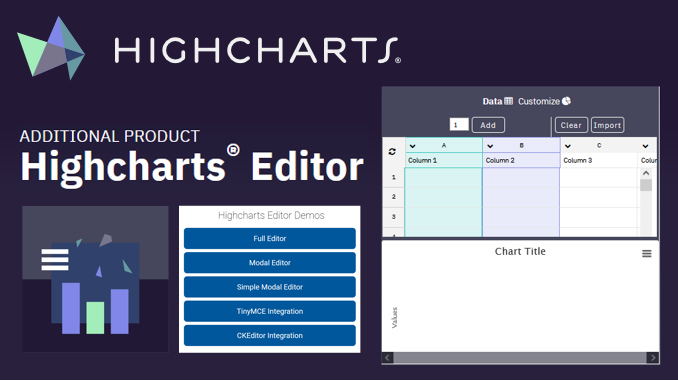The width and height of the screenshot is (678, 381).
Task: Open the TinyMCE Integration demo
Action: point(270,311)
